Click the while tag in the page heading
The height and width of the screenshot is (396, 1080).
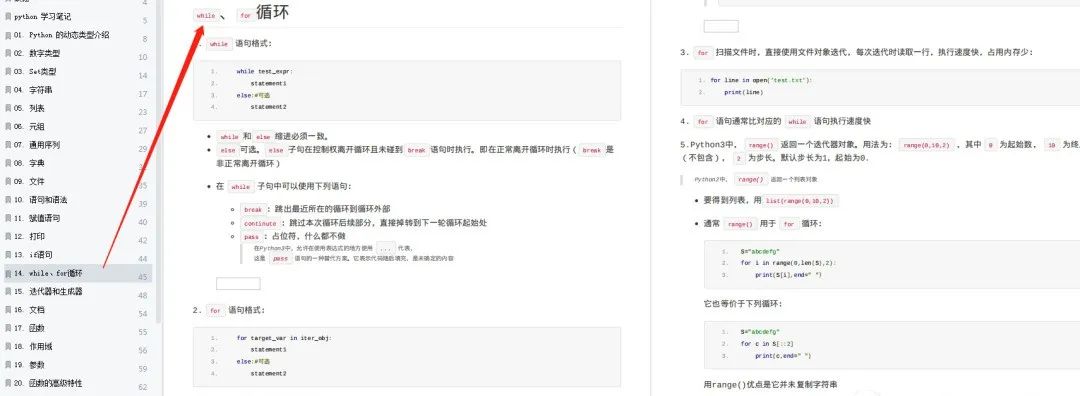click(206, 15)
